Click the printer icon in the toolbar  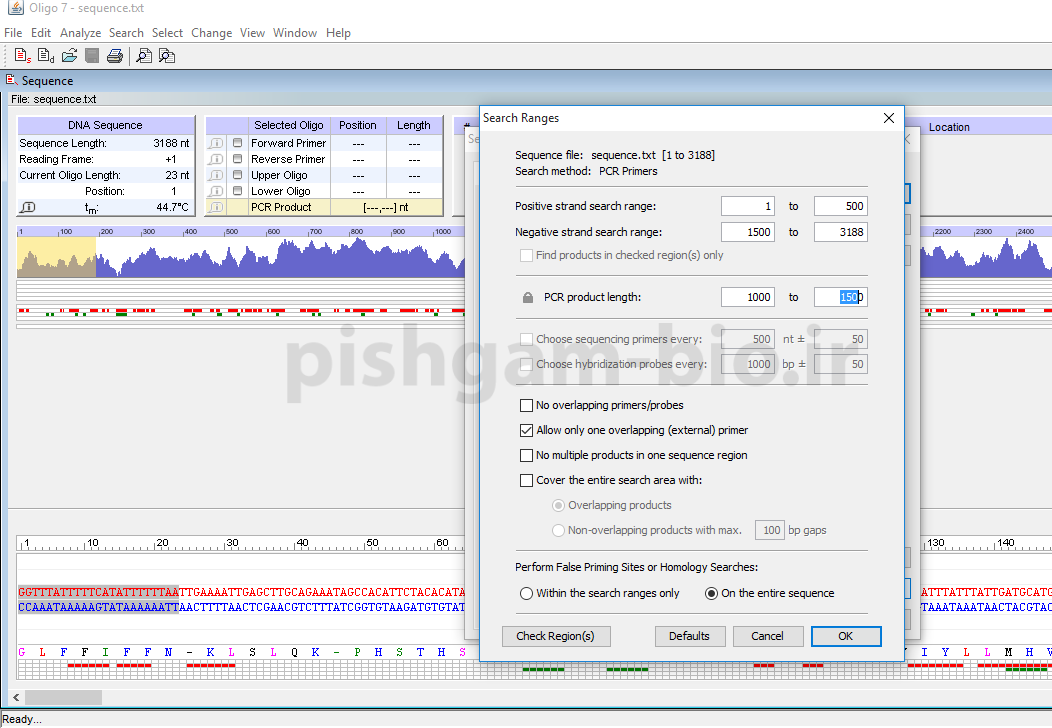tap(115, 56)
